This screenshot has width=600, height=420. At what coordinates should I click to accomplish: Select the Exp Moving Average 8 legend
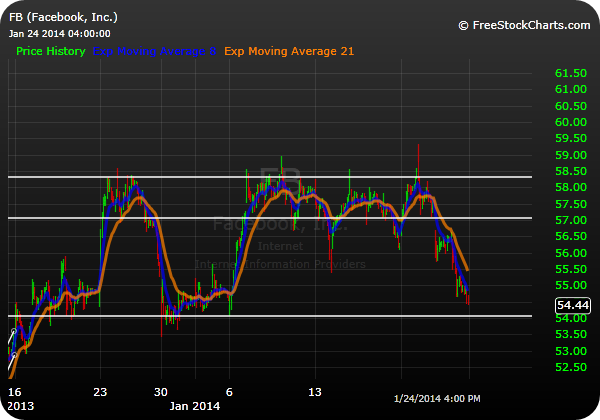tap(155, 51)
